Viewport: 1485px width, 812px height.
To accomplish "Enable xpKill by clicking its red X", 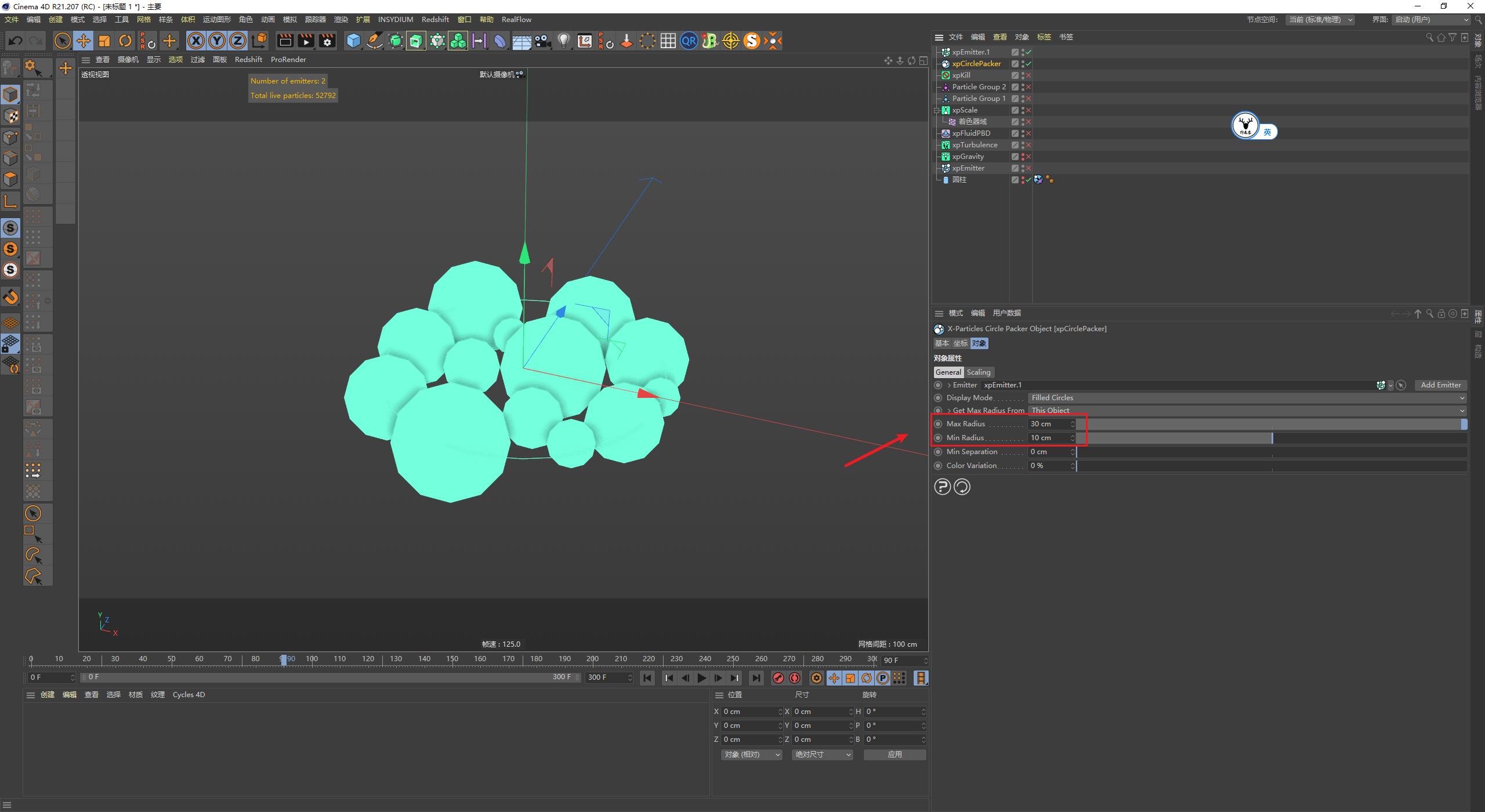I will tap(1028, 75).
